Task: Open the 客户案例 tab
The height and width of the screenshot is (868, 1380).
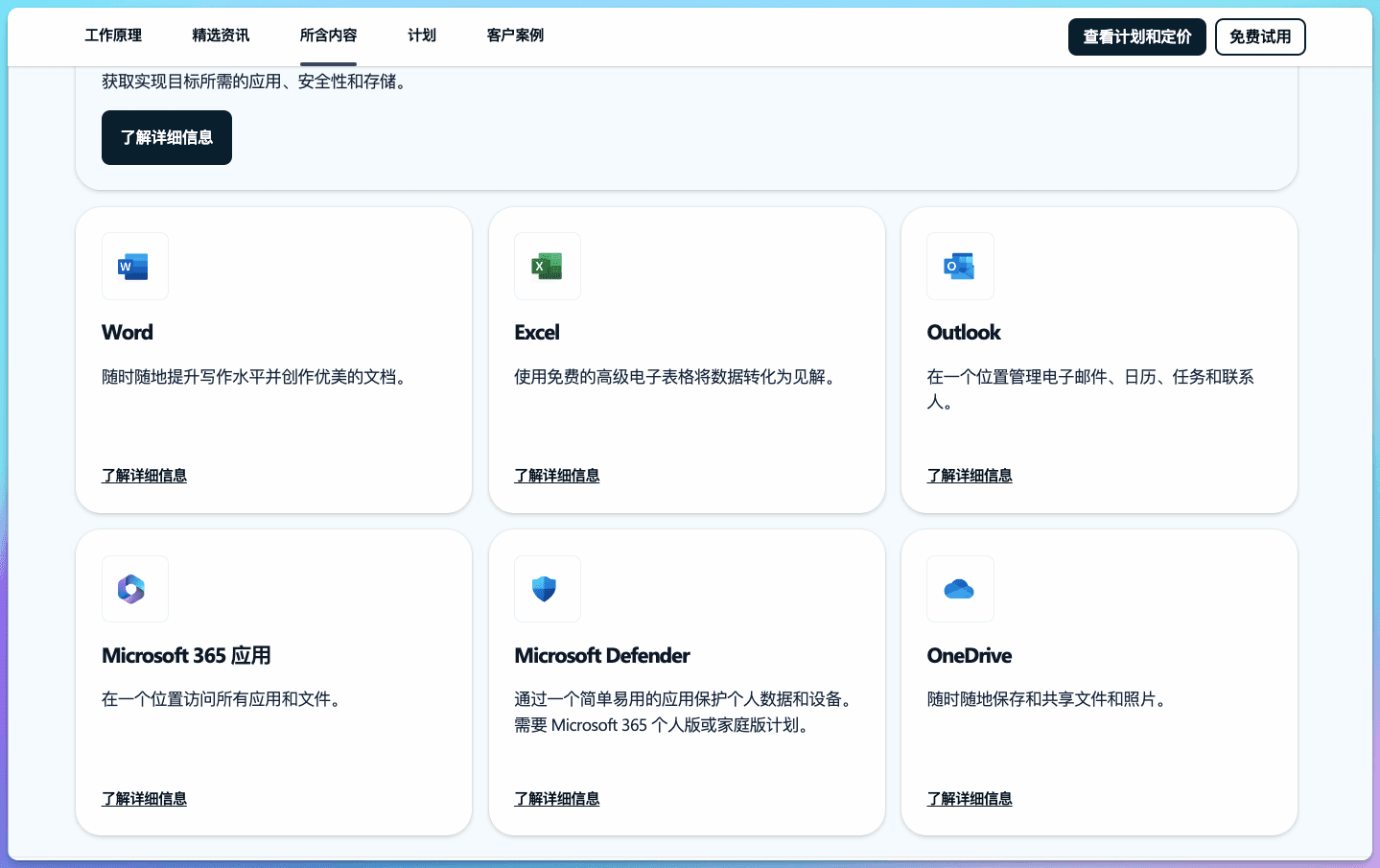Action: click(515, 35)
